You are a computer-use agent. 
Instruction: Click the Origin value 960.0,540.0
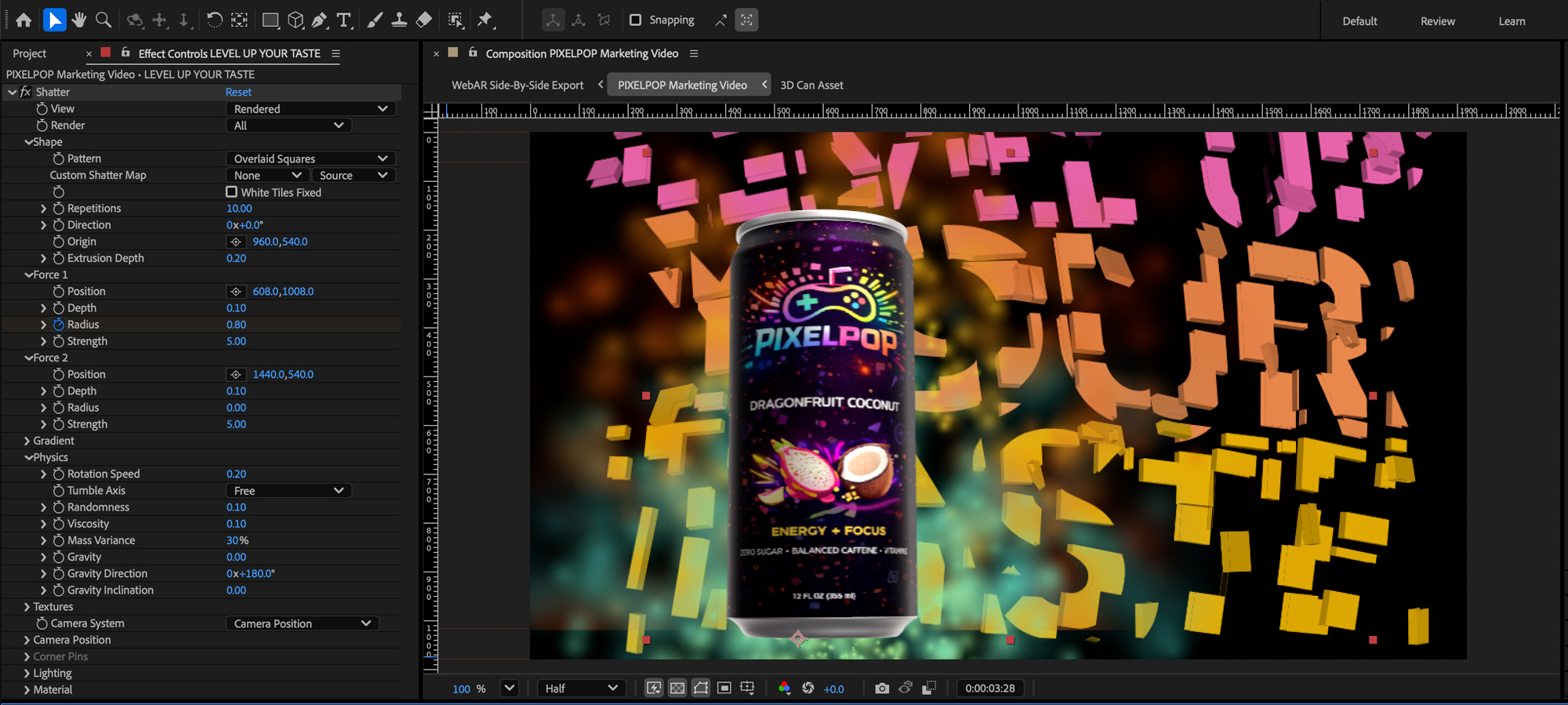[280, 242]
